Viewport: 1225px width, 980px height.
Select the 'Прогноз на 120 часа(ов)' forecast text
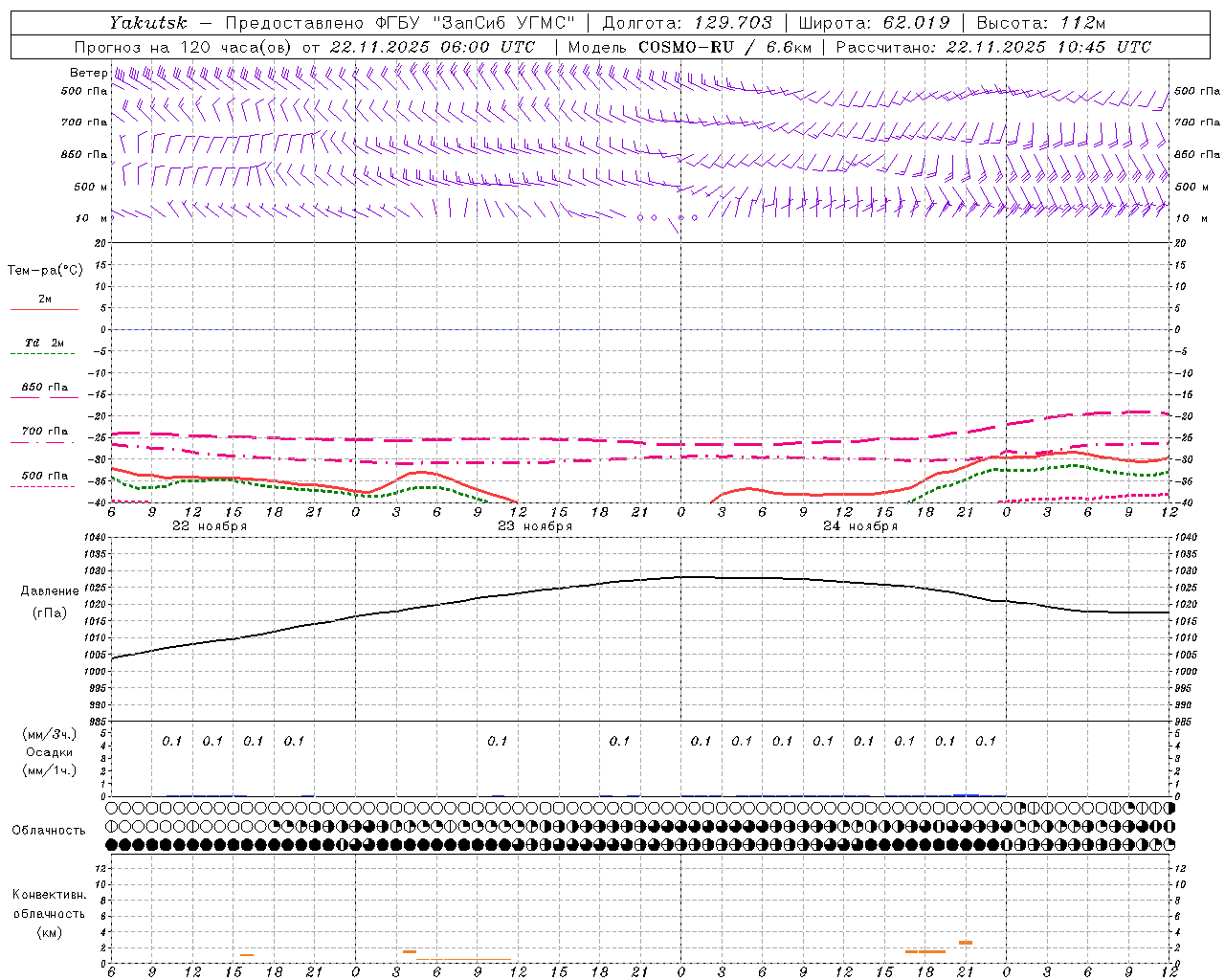[185, 47]
